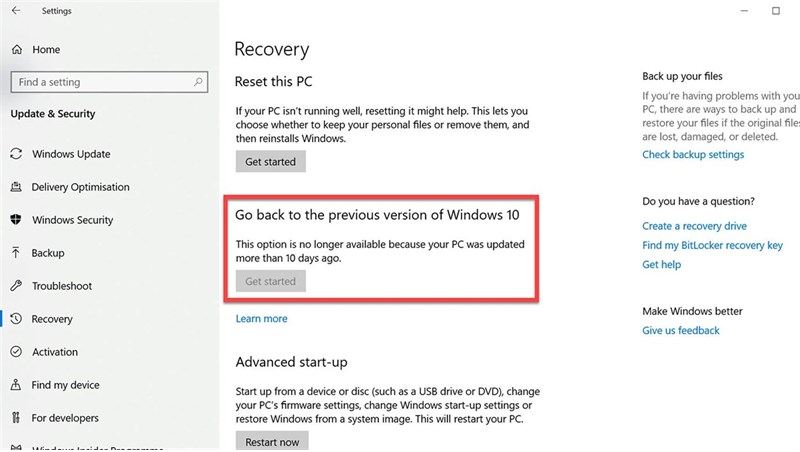Image resolution: width=800 pixels, height=452 pixels.
Task: Click the Give us feedback link
Action: click(x=680, y=331)
